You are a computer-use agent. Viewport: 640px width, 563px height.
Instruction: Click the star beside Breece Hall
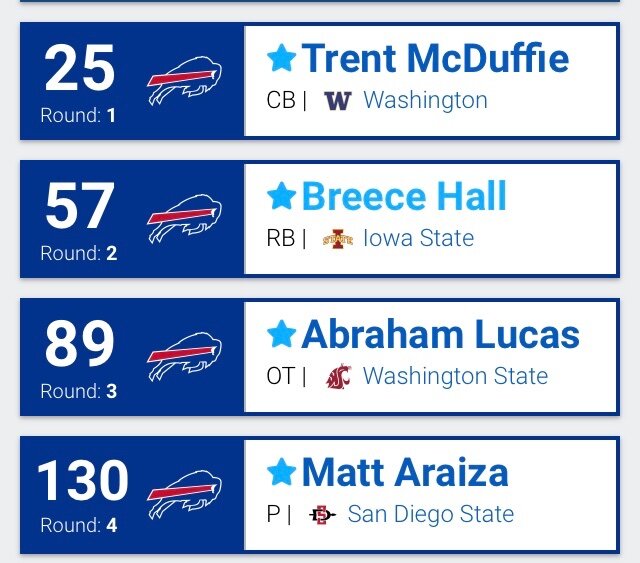tap(281, 196)
